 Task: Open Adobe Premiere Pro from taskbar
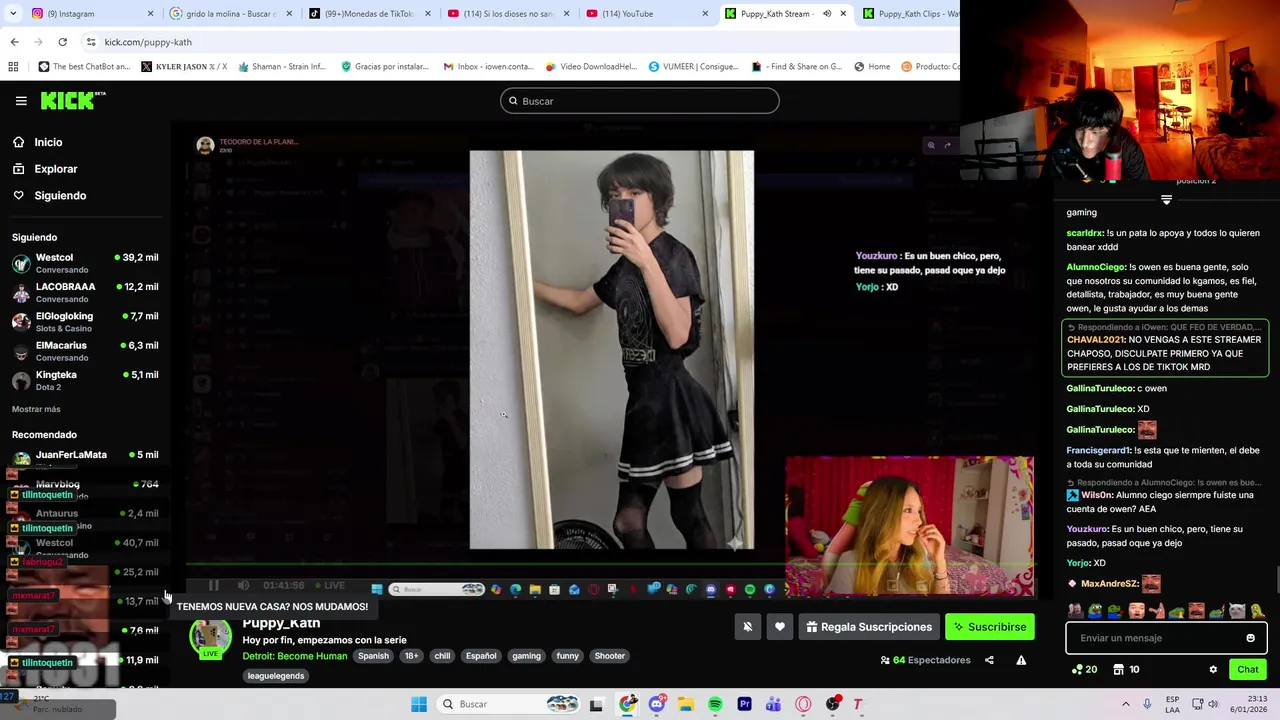[x=744, y=704]
